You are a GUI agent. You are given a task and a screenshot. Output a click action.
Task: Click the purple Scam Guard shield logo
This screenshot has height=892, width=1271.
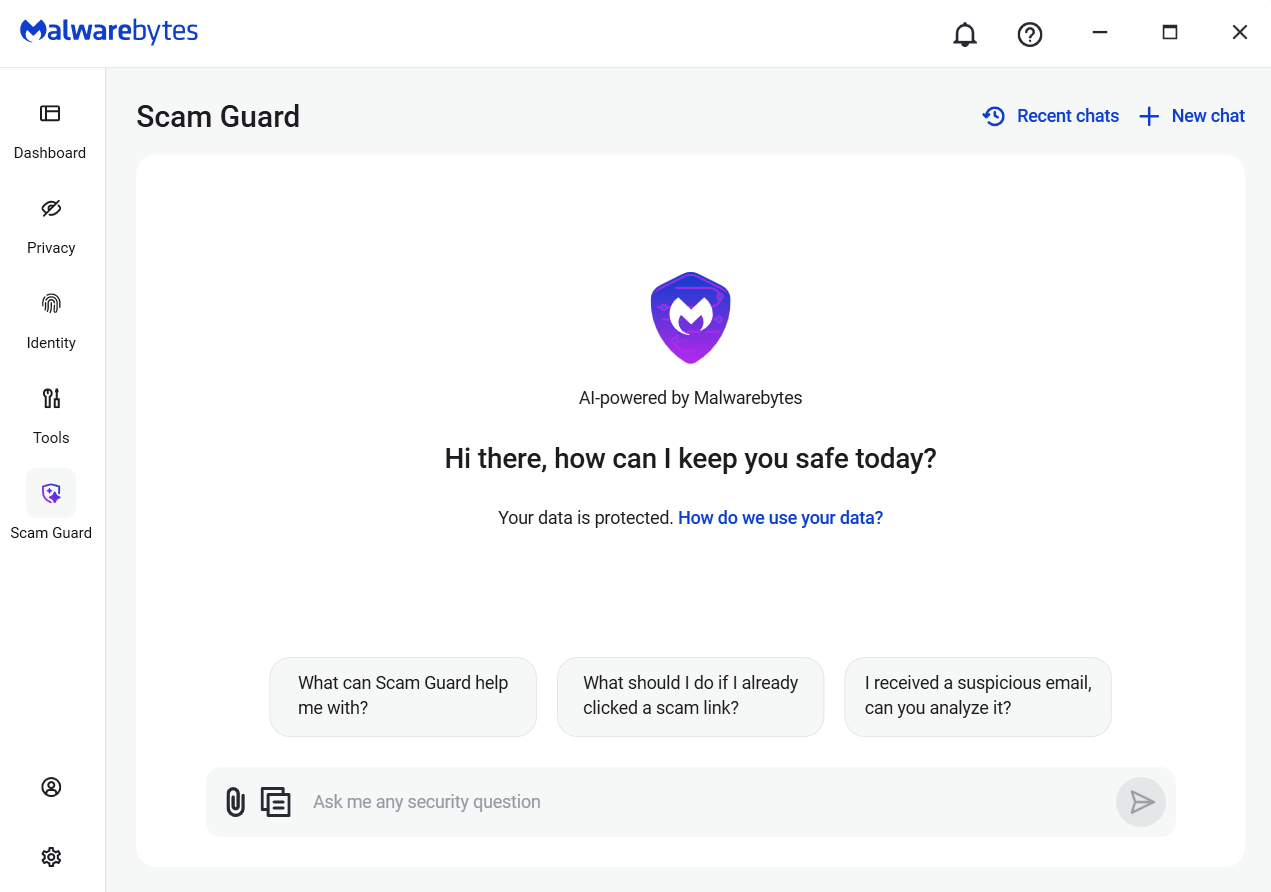coord(690,318)
